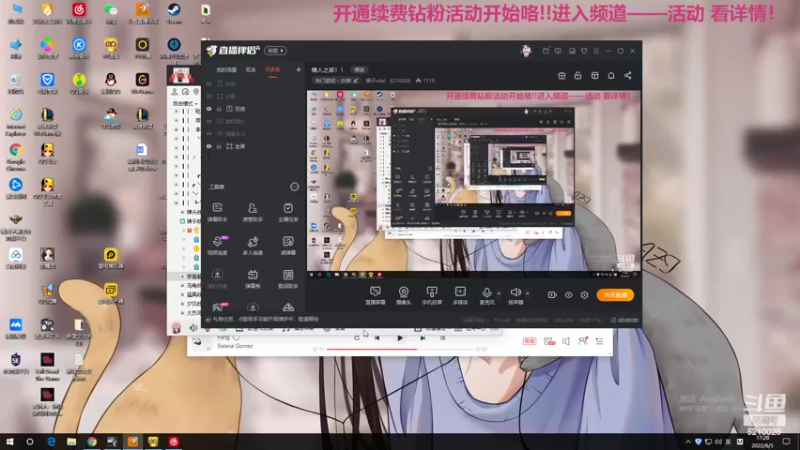800x450 pixels.
Task: Click the streamer avatar in title bar
Action: (526, 51)
